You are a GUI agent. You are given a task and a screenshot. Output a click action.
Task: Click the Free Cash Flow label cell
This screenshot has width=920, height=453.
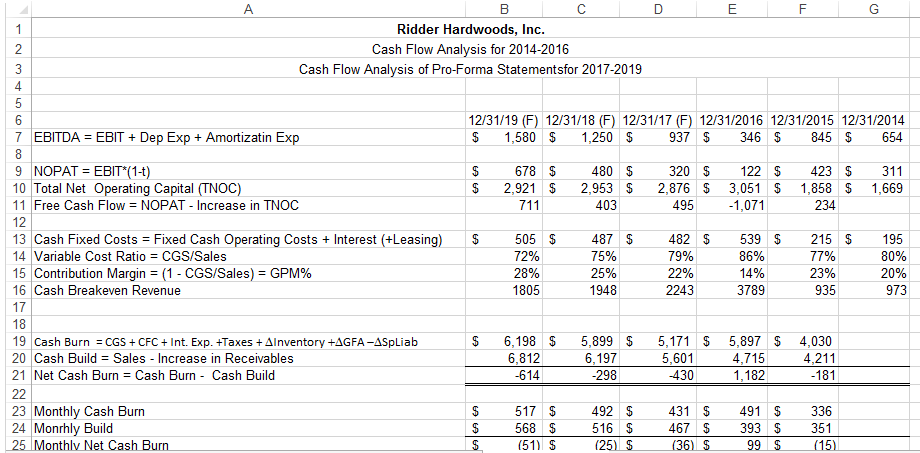248,205
